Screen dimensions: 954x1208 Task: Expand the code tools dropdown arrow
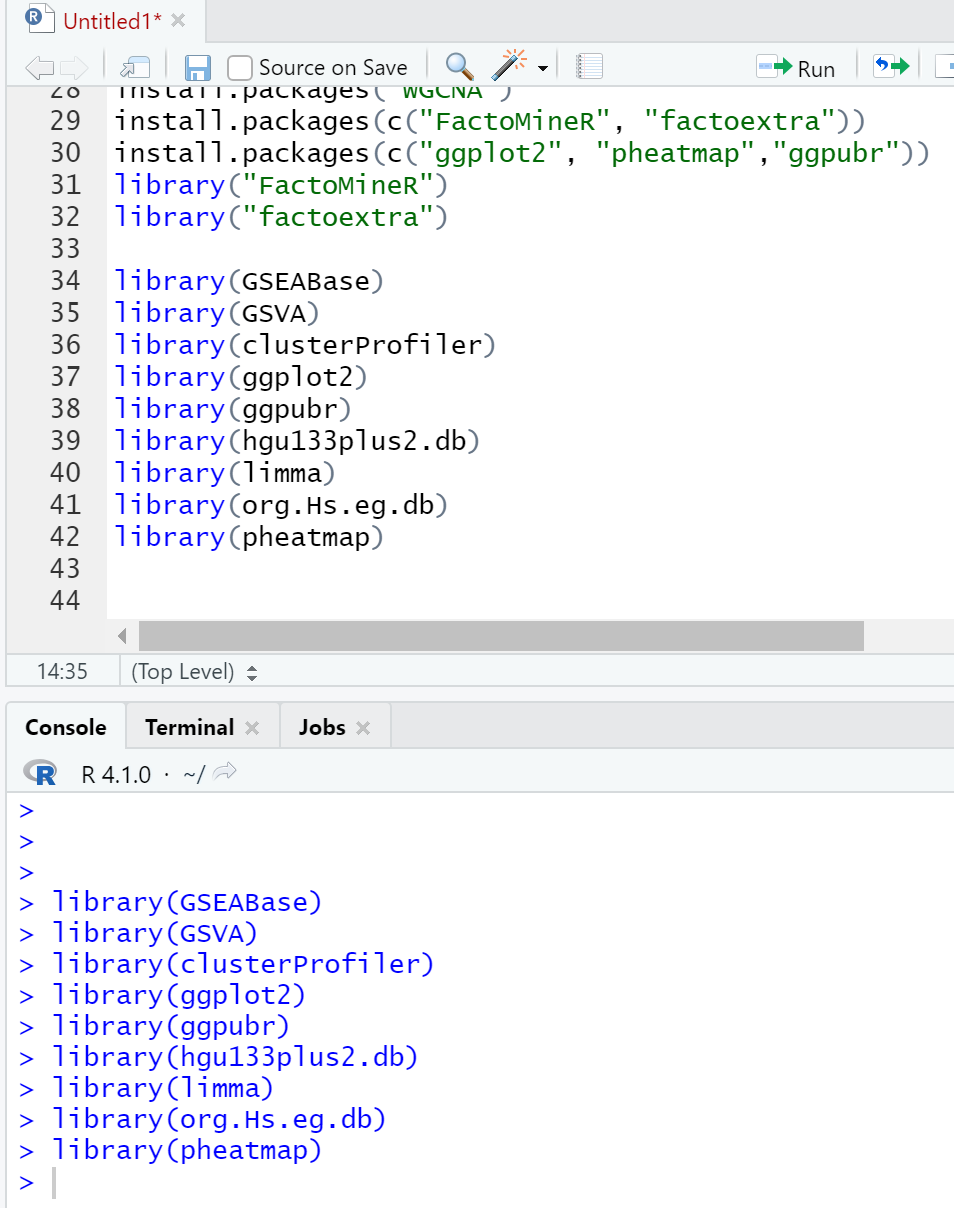click(x=543, y=68)
